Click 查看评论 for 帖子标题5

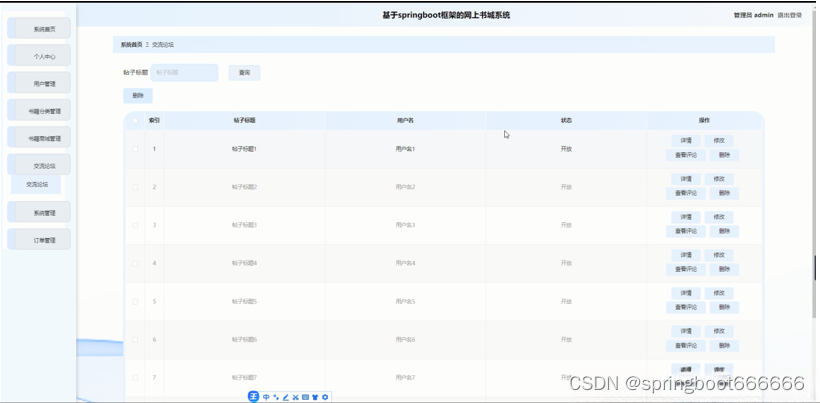[x=686, y=307]
